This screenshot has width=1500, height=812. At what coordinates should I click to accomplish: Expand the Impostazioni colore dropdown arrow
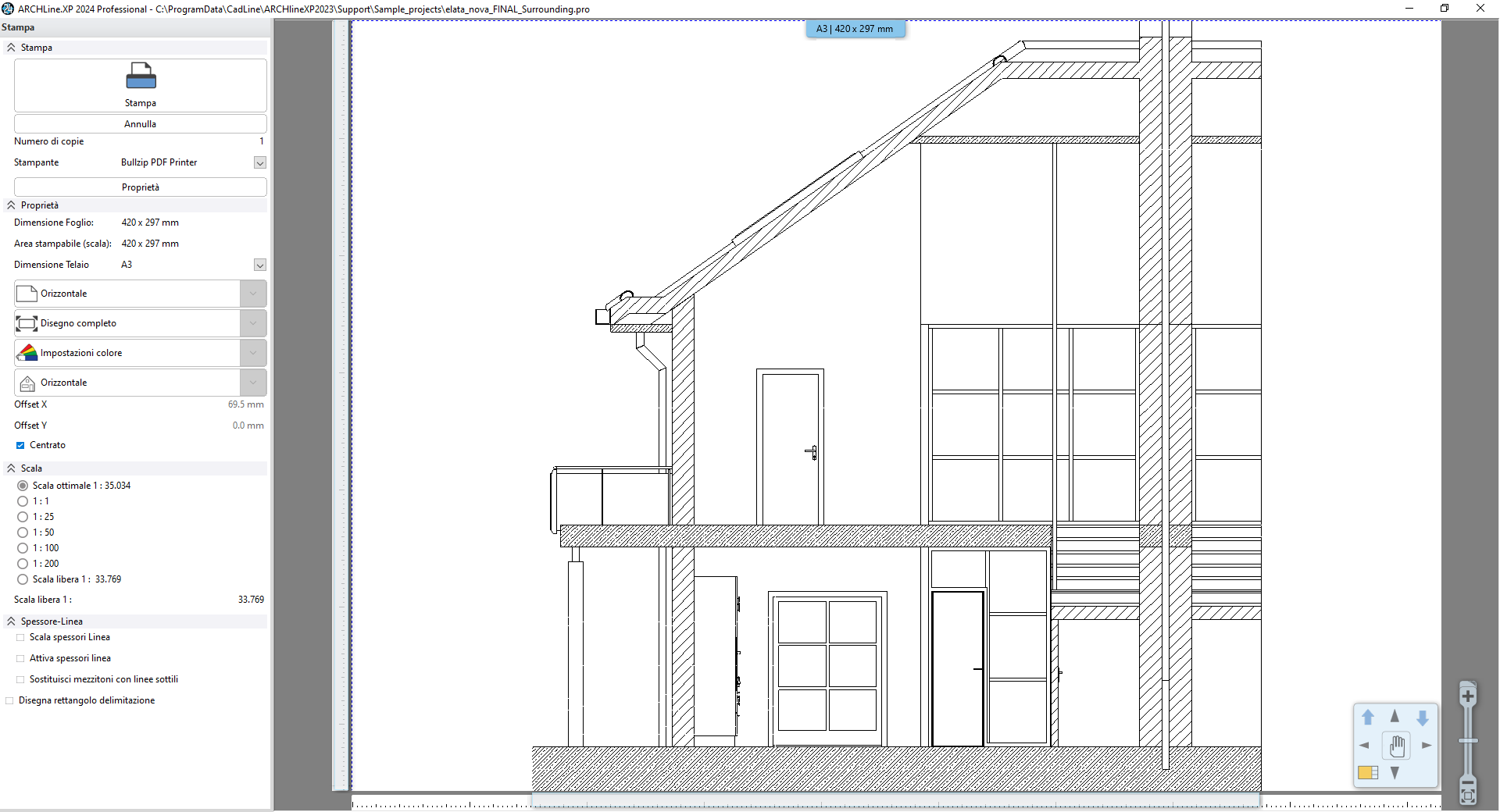253,353
